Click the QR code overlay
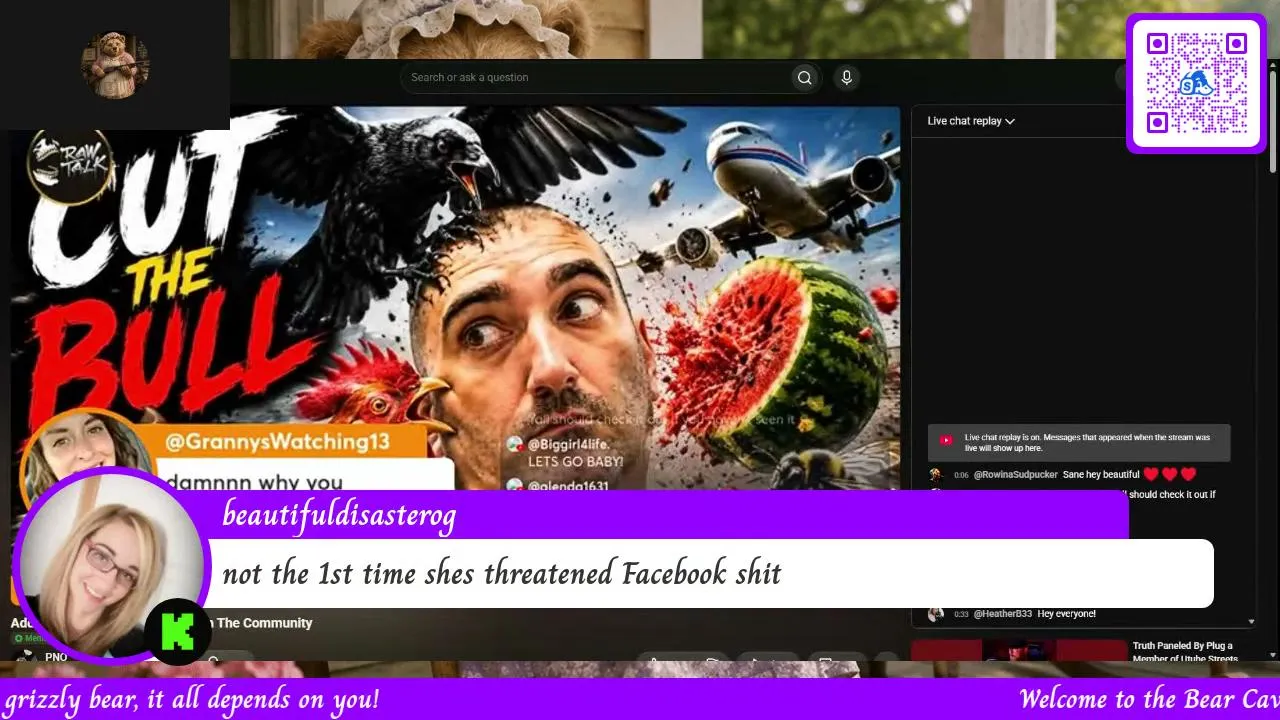 pos(1197,83)
